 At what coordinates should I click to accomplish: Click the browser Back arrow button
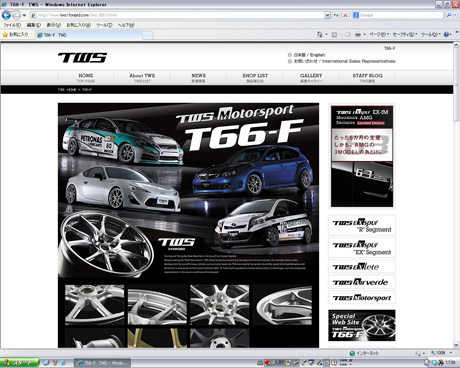tap(6, 15)
